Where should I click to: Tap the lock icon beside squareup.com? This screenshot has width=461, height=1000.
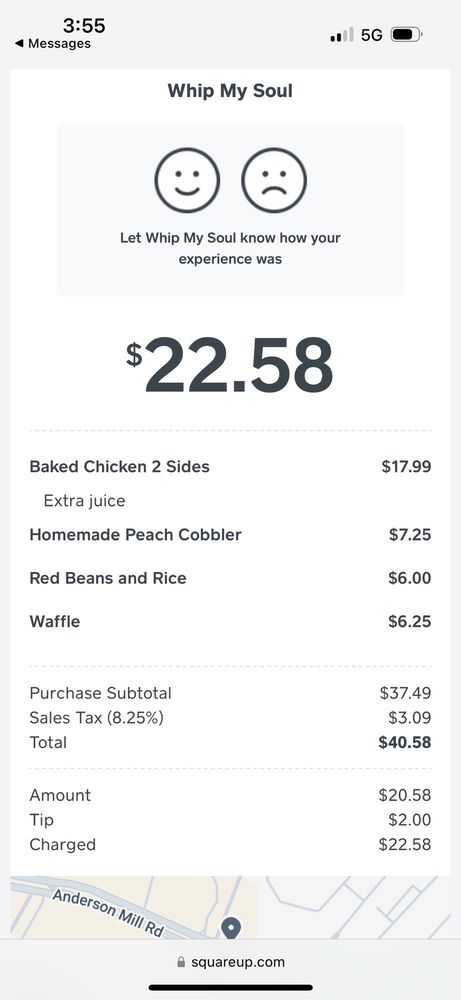coord(180,962)
